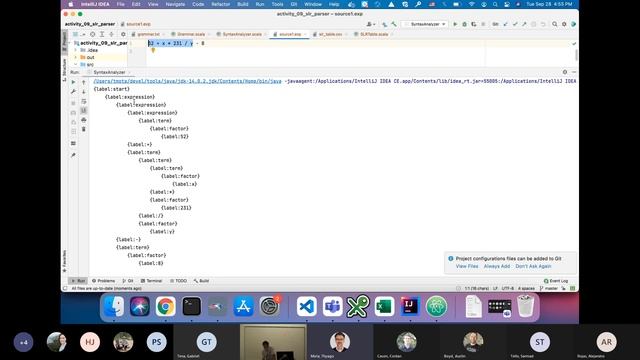This screenshot has height=360, width=640.
Task: Open Search Everywhere magnifier in IntelliJ toolbar
Action: point(555,24)
